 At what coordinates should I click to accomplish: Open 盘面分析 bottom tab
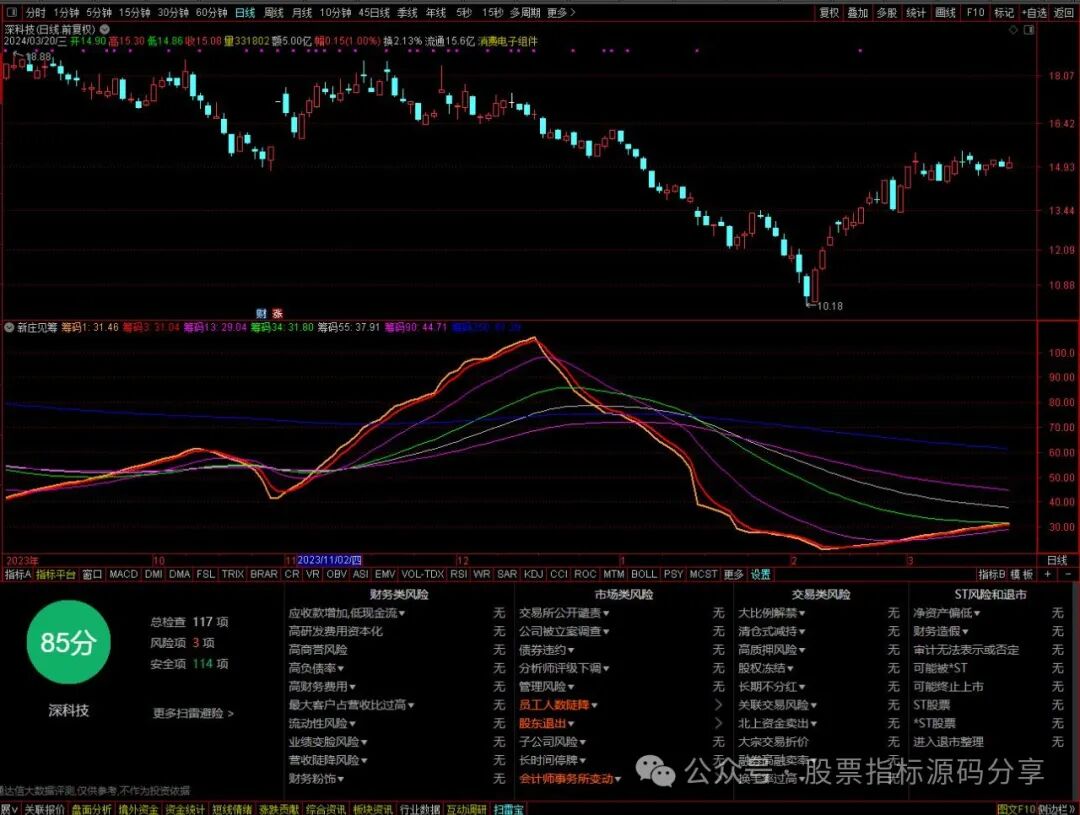pos(91,809)
